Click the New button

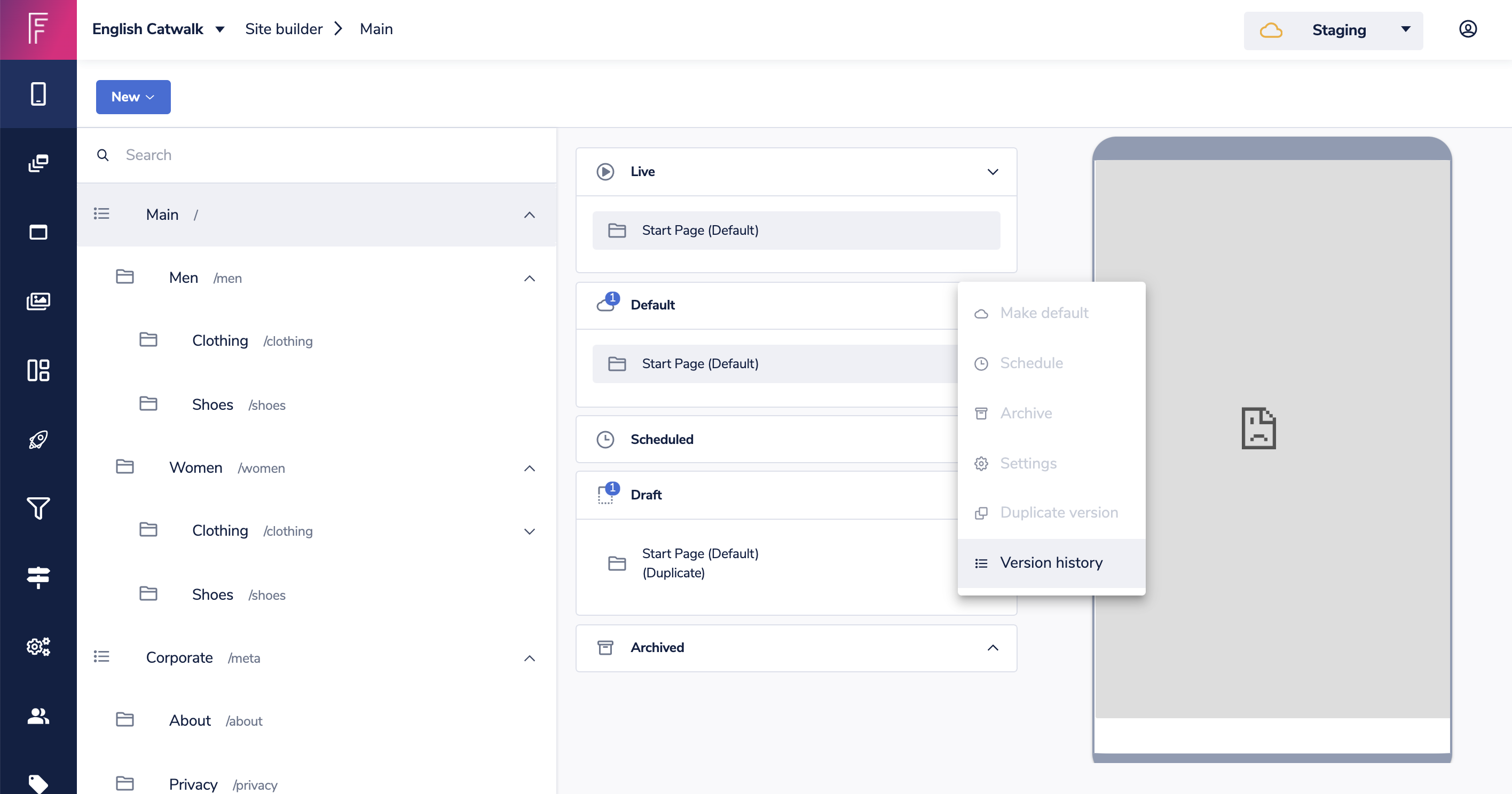pyautogui.click(x=133, y=97)
